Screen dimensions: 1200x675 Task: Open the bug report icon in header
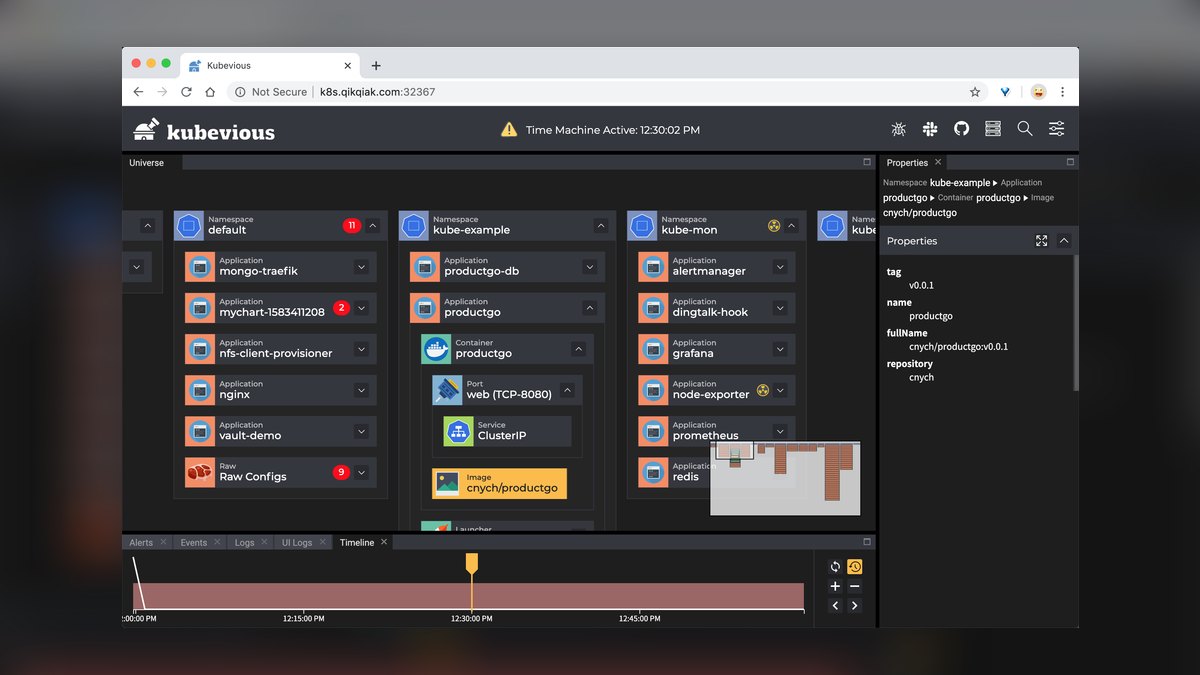pos(898,129)
